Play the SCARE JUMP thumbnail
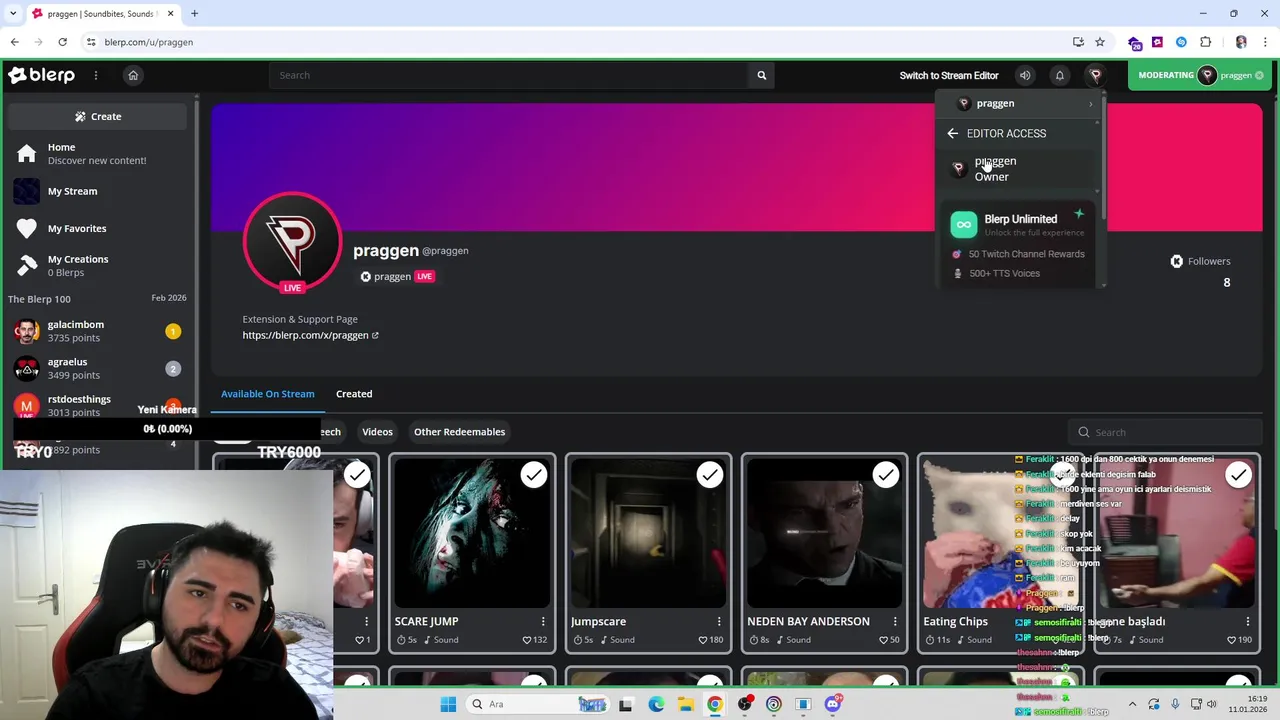Screen dimensions: 1280x720 click(472, 533)
